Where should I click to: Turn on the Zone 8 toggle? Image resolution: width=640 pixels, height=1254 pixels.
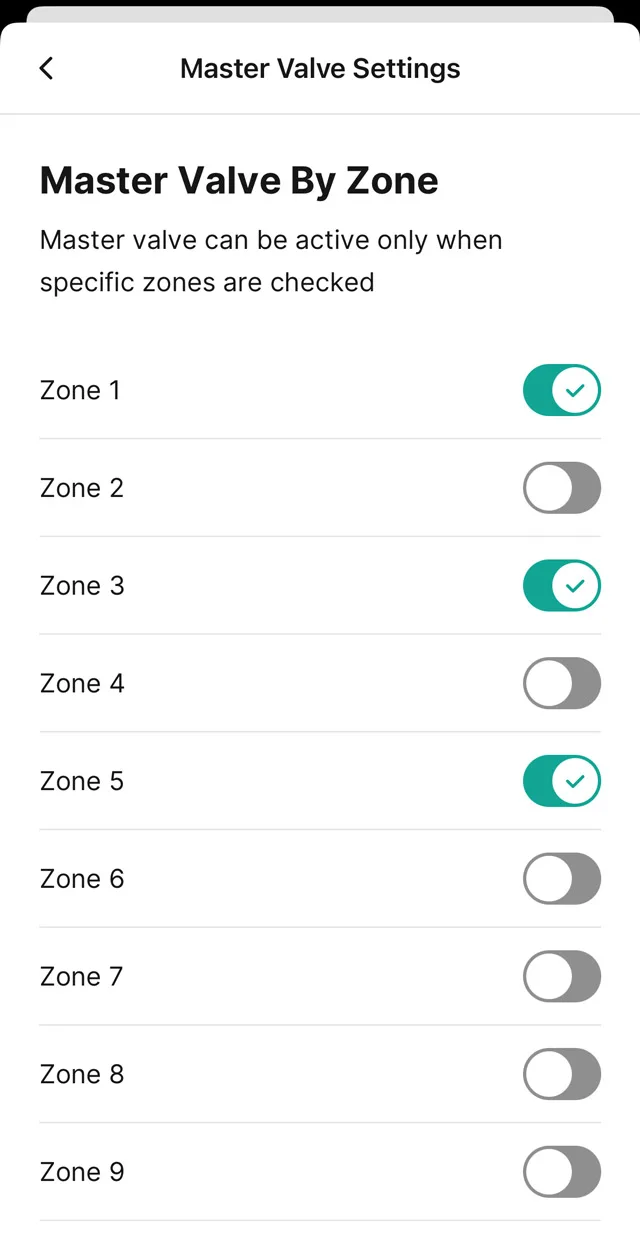click(x=561, y=1073)
